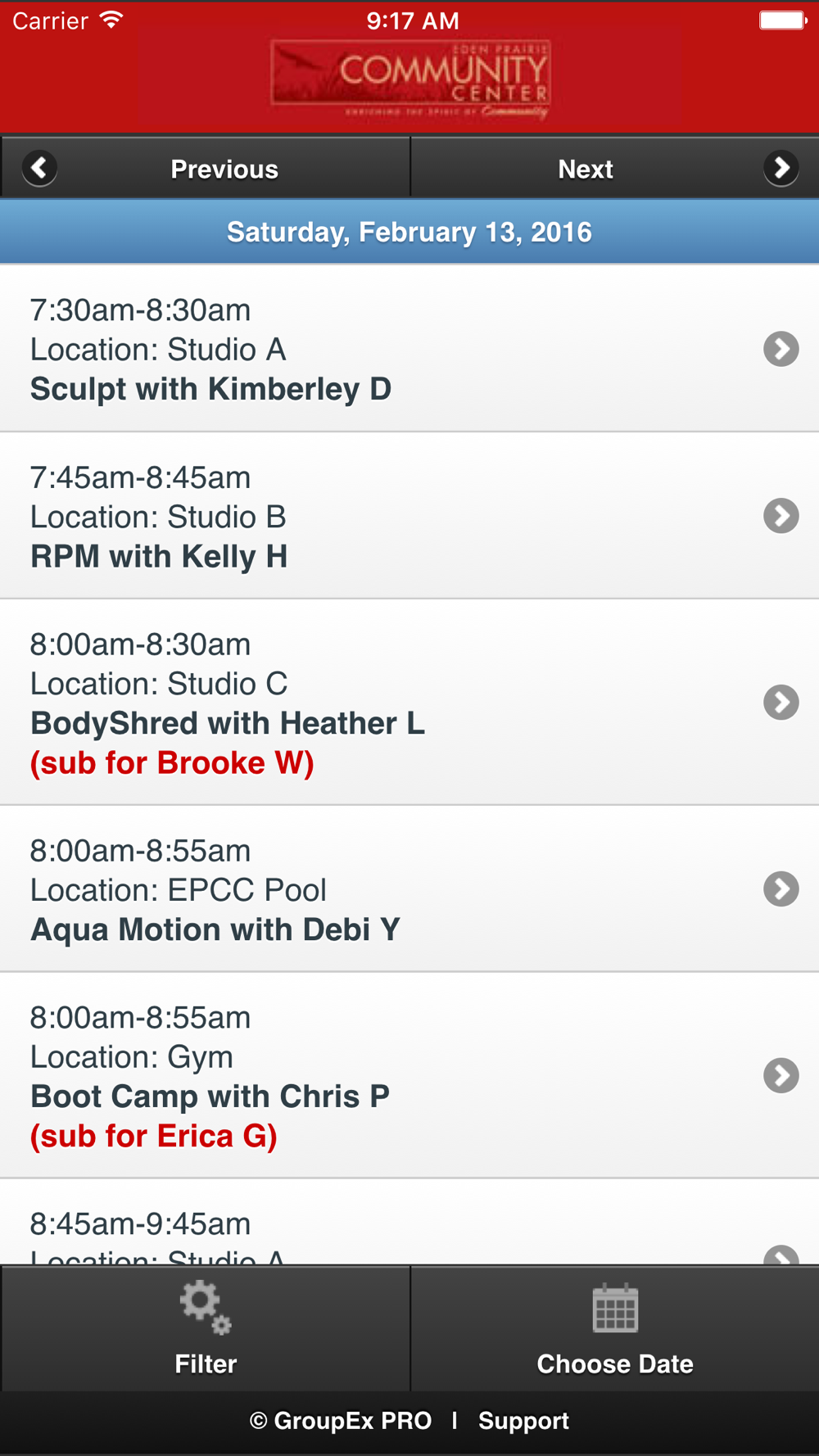Viewport: 819px width, 1456px height.
Task: Open the 8:45am-9:45am Studio A class
Action: 409,1223
